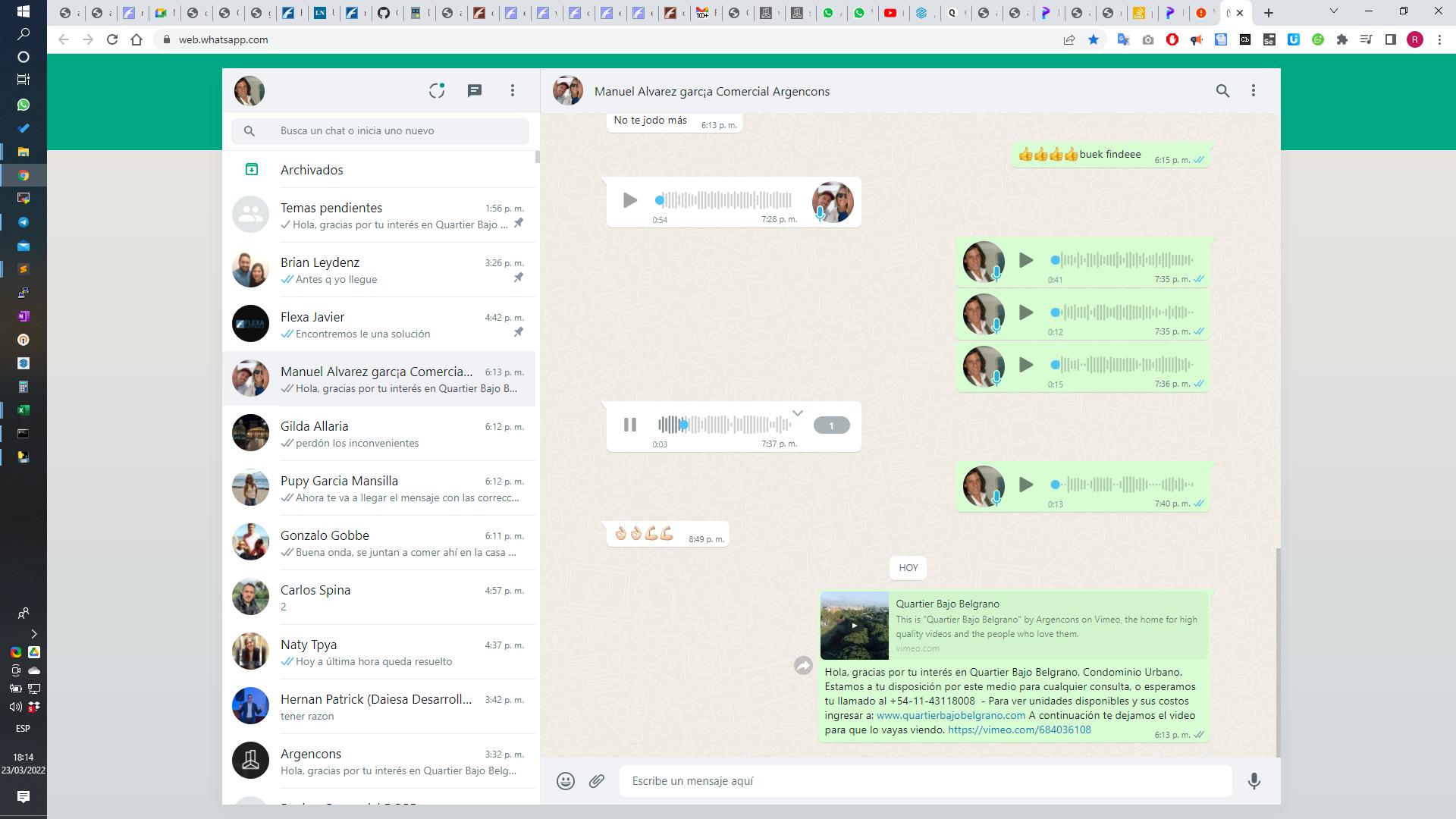Screen dimensions: 1456x819
Task: Bookmark page with star icon
Action: (x=1094, y=39)
